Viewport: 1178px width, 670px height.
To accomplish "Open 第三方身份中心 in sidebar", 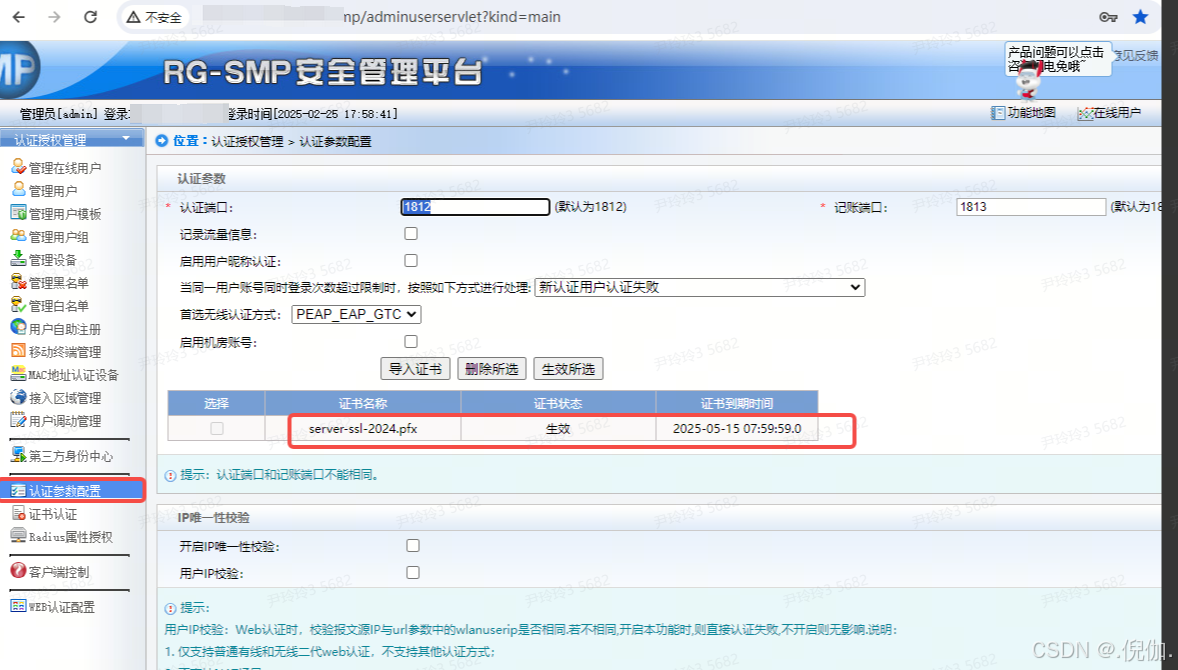I will click(62, 456).
